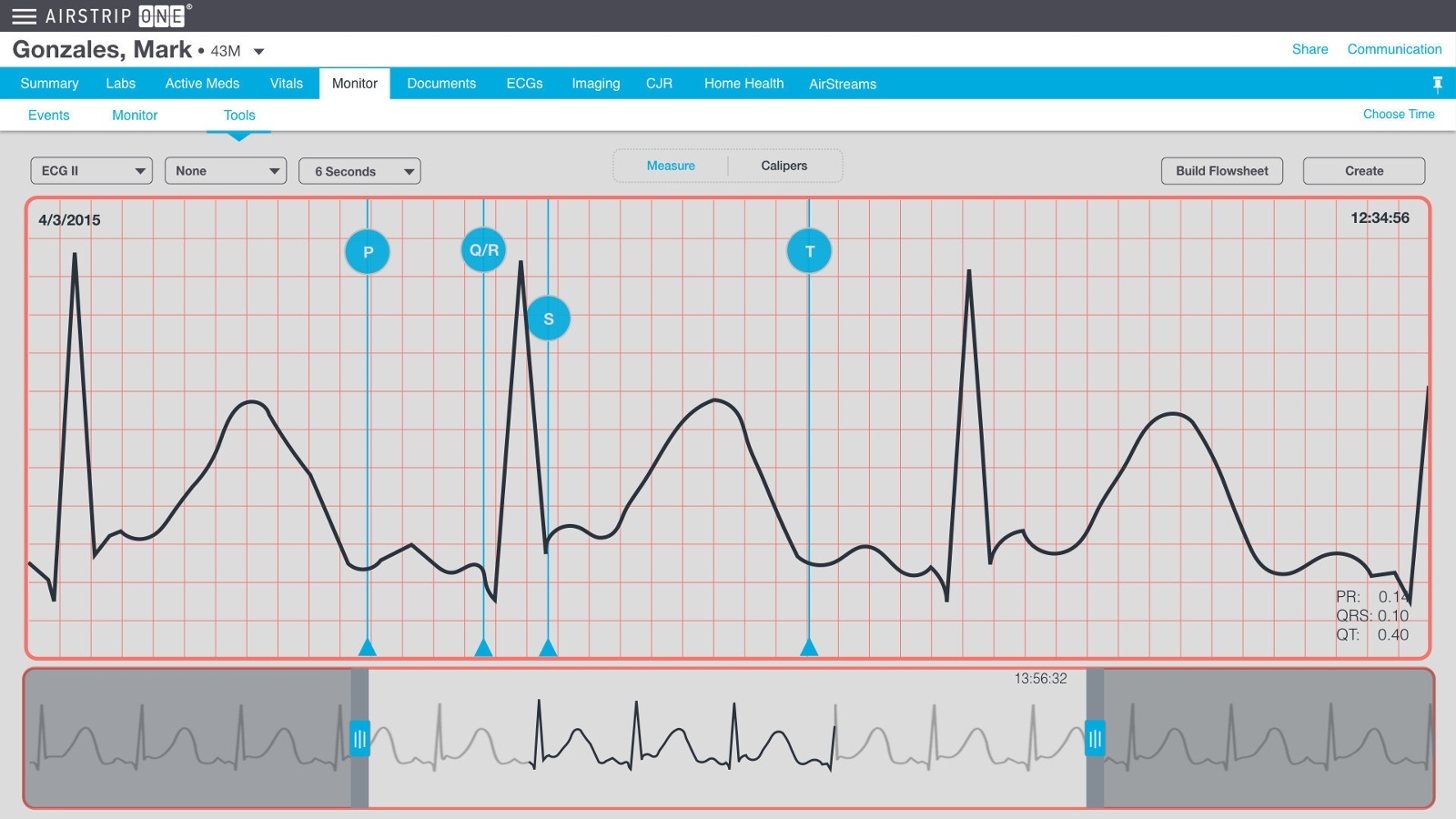Select the T wave marker bubble
The image size is (1456, 819).
[x=809, y=251]
